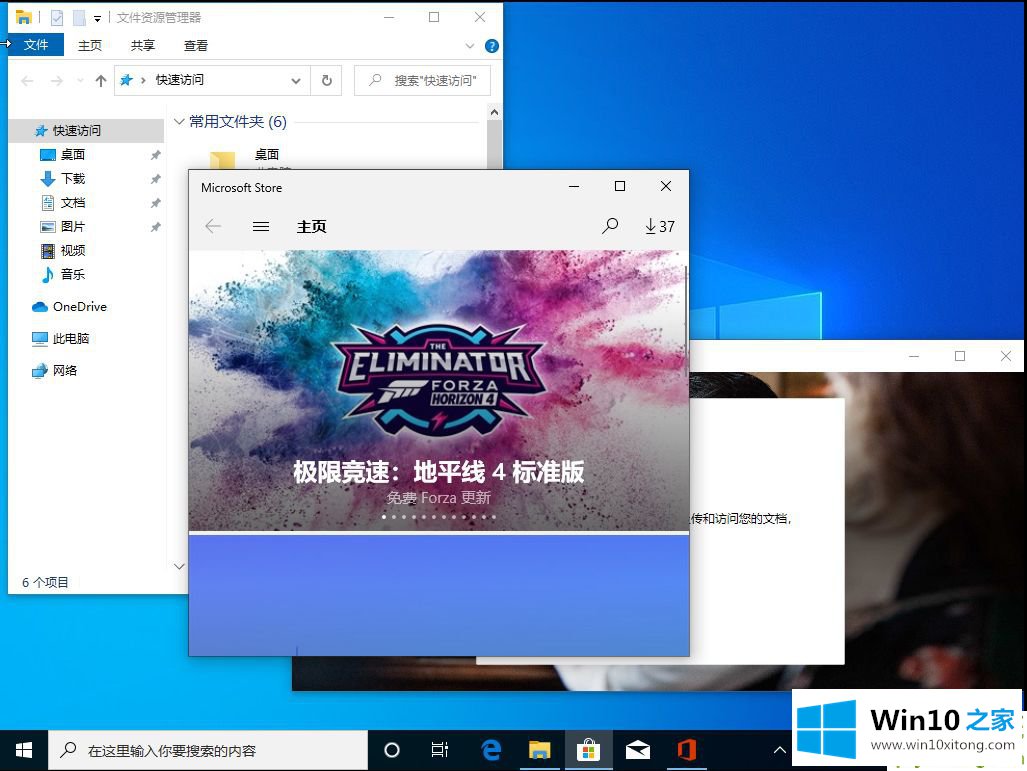The height and width of the screenshot is (771, 1027).
Task: Open the Windows Start menu
Action: (x=24, y=750)
